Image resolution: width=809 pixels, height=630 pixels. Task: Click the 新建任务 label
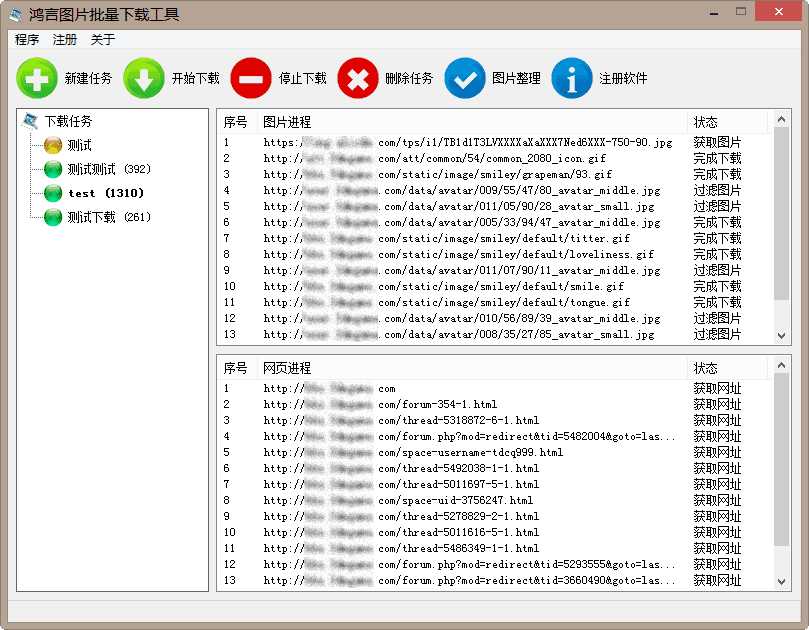click(x=88, y=78)
